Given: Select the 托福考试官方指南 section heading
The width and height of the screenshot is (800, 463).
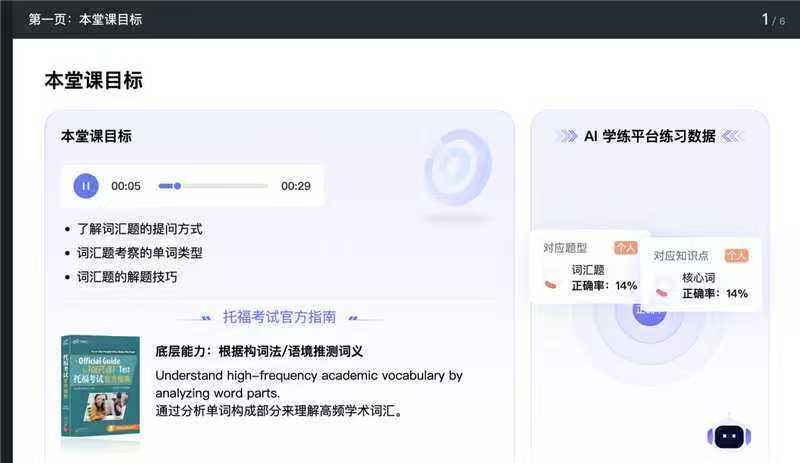Looking at the screenshot, I should pyautogui.click(x=279, y=317).
